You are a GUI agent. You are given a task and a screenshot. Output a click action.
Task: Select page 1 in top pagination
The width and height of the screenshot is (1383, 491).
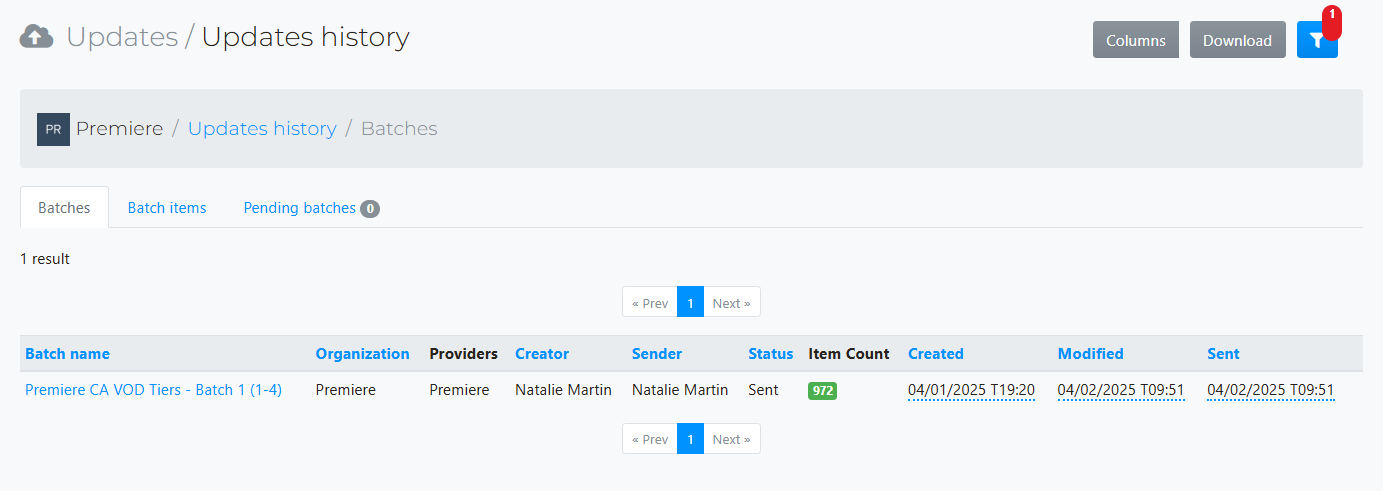[x=690, y=303]
